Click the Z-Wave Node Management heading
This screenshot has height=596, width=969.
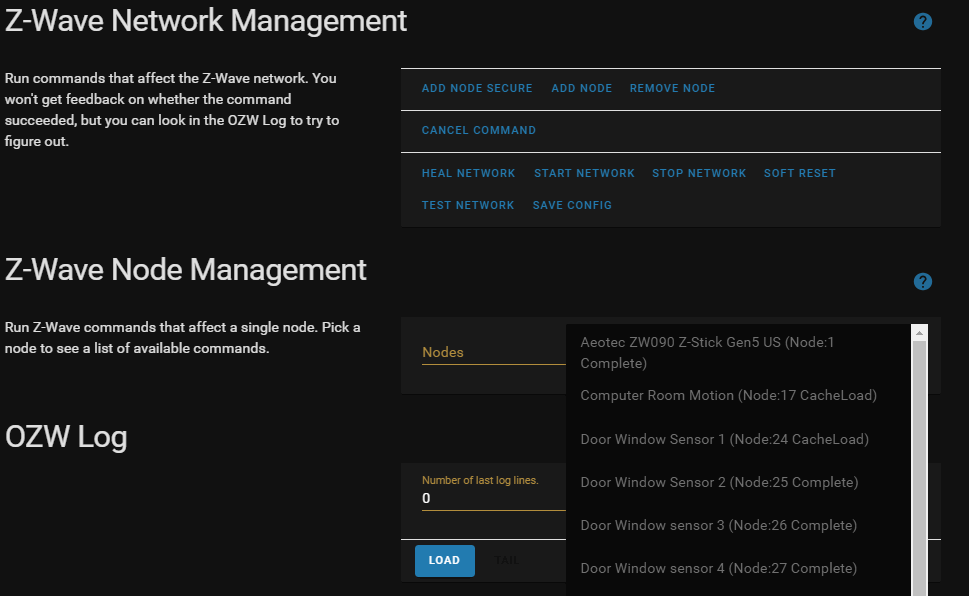coord(185,270)
